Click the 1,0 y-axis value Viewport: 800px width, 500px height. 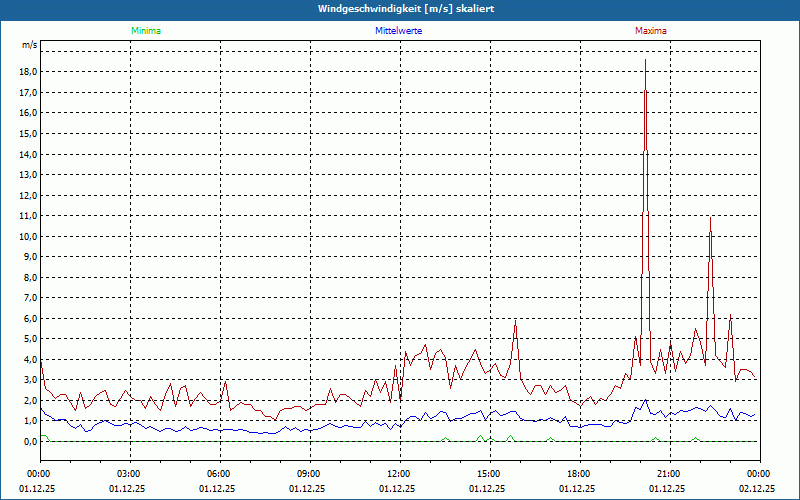pos(30,421)
